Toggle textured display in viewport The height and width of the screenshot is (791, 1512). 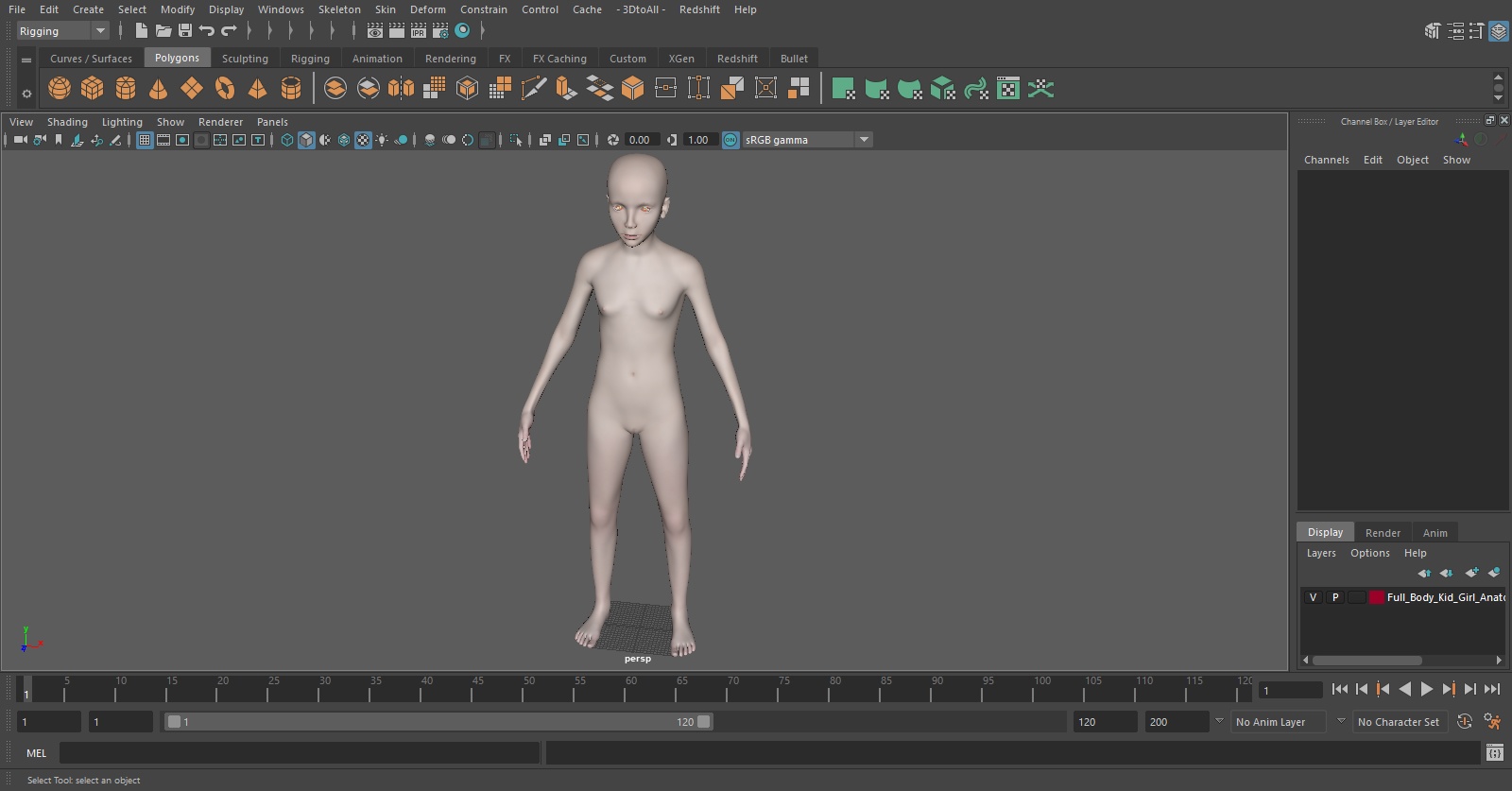click(363, 140)
